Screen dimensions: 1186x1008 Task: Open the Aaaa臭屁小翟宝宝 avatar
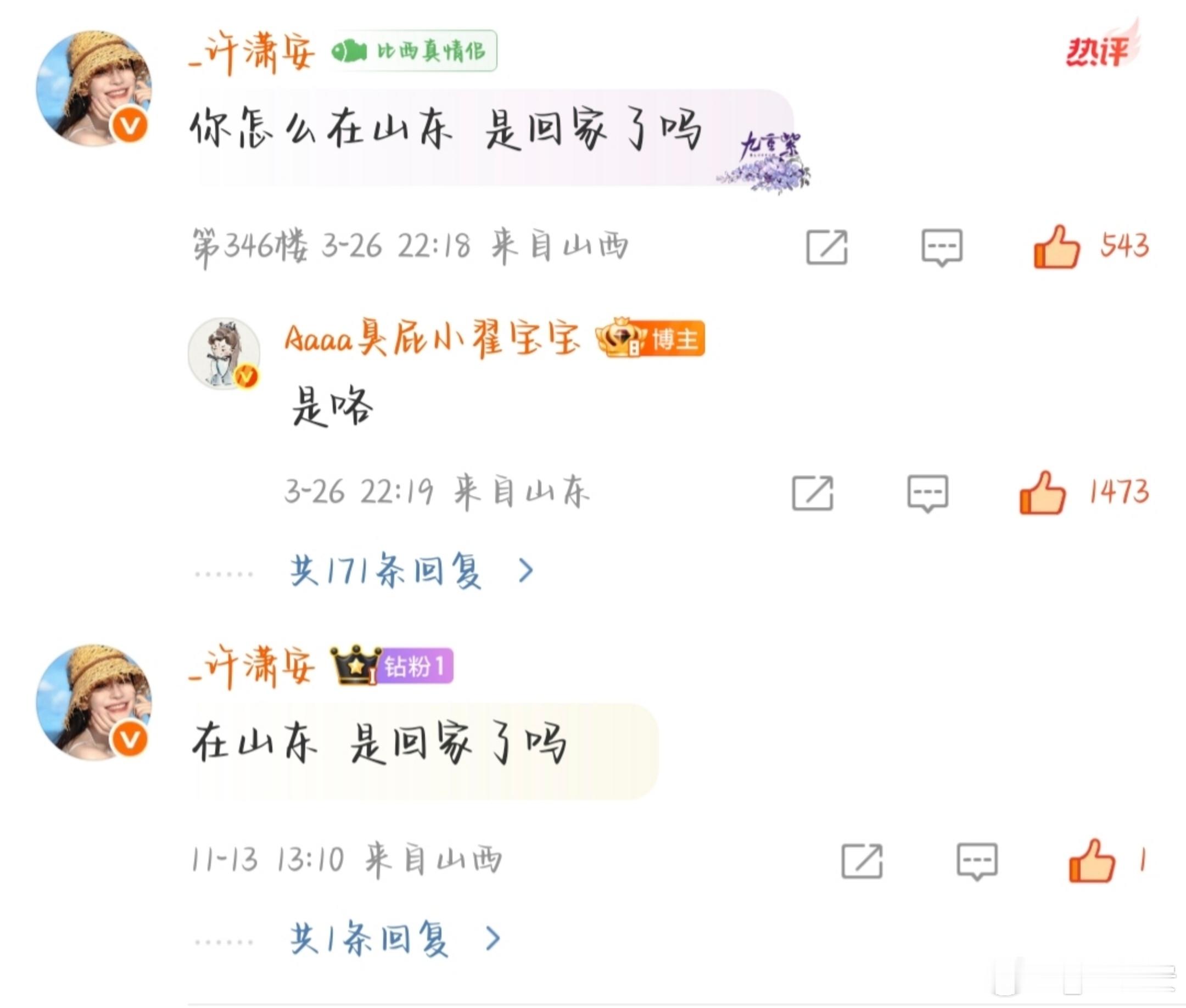tap(224, 354)
